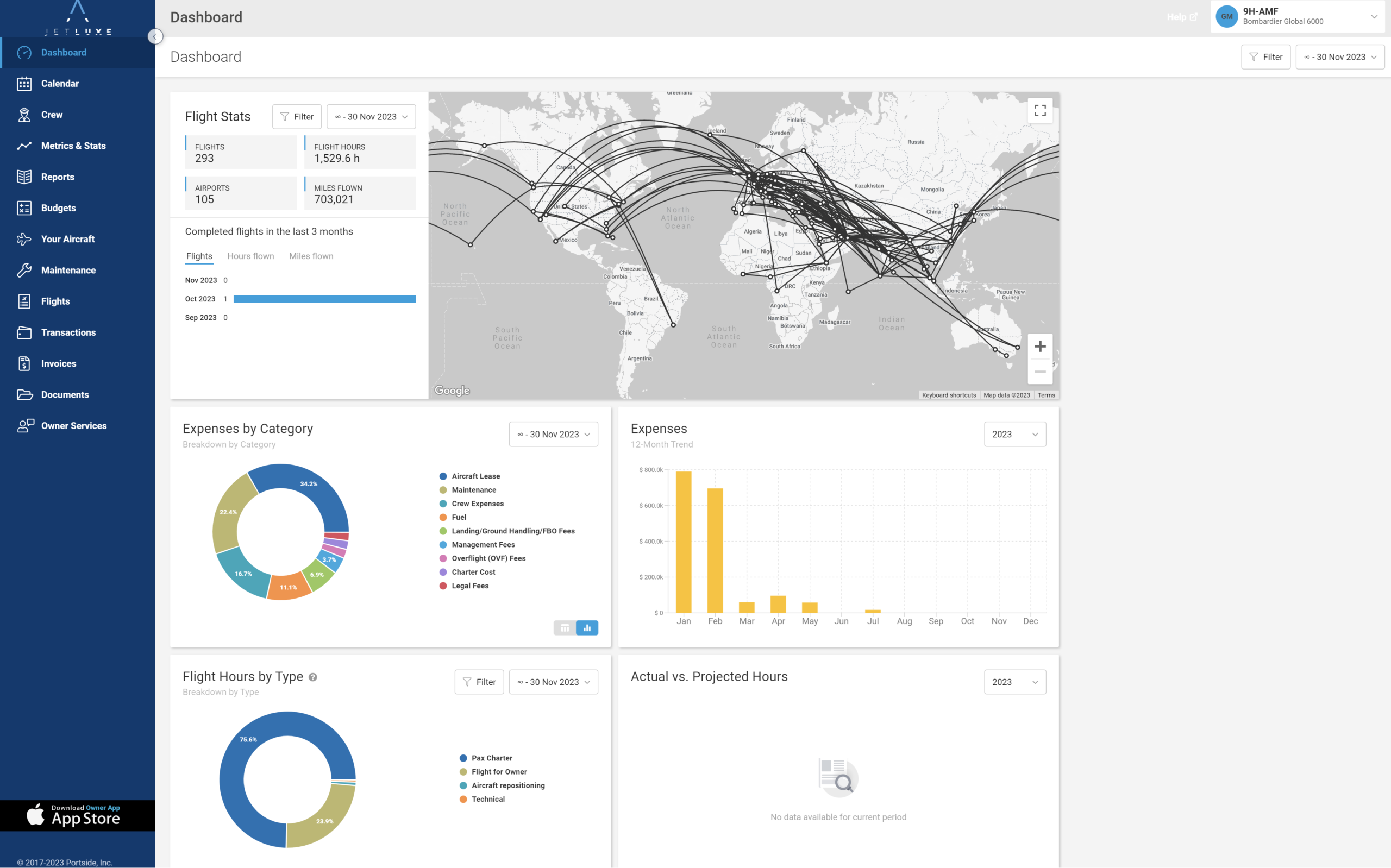Toggle Aircraft Lease legend entry
Viewport: 1391px width, 868px height.
click(x=469, y=476)
